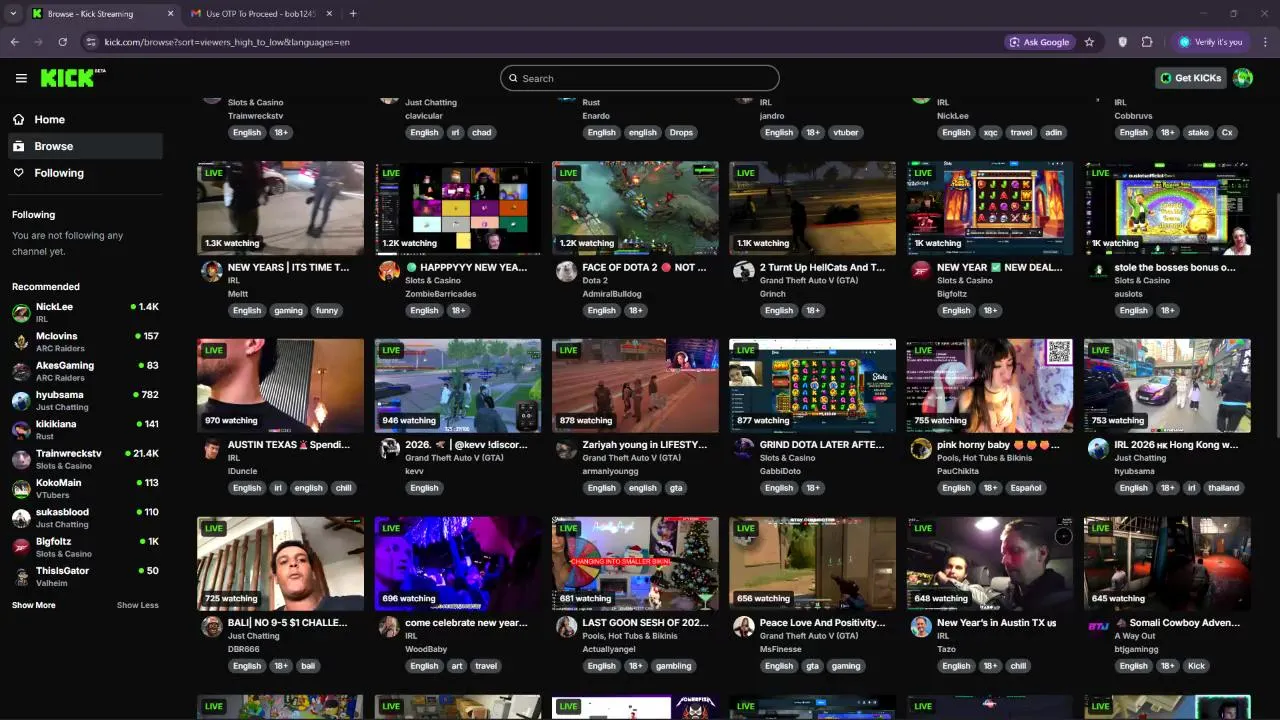This screenshot has width=1280, height=720.
Task: Click DBR666 streamer avatar
Action: click(212, 627)
